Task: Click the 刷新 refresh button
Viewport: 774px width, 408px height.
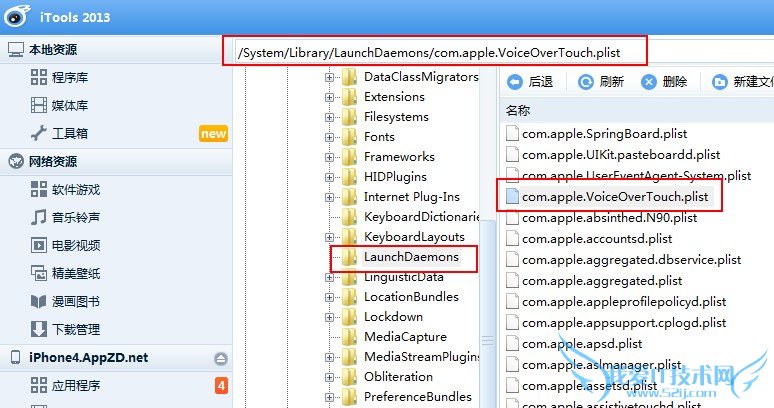Action: pyautogui.click(x=601, y=81)
